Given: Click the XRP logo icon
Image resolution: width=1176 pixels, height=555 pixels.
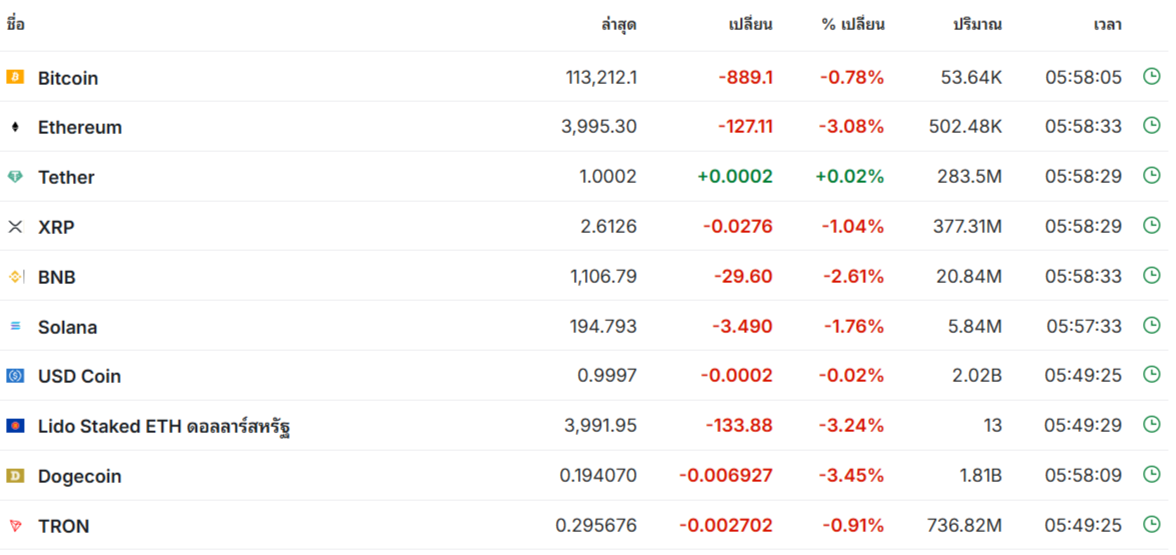Looking at the screenshot, I should point(15,227).
